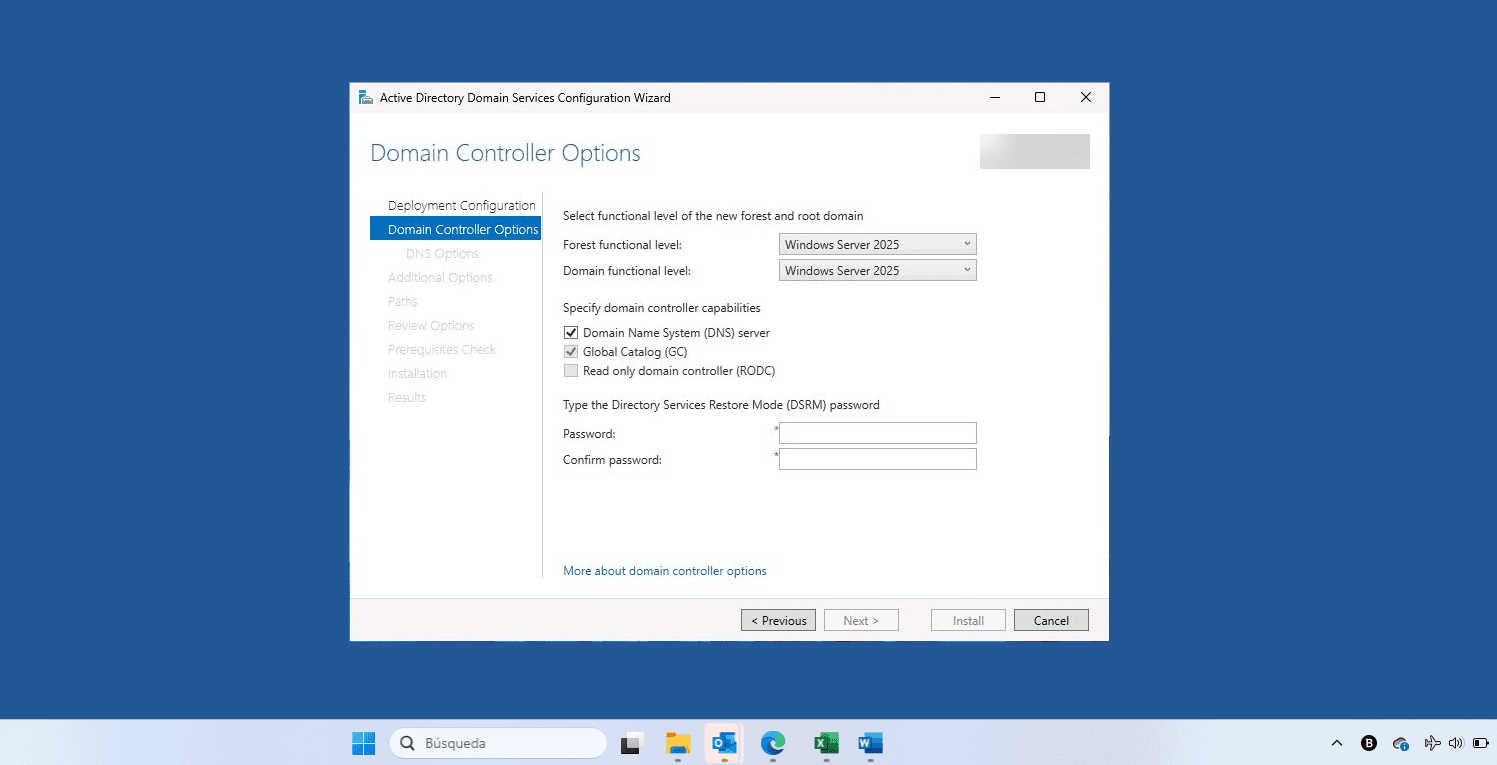Screen dimensions: 1497x765
Task: Click the battery tray icon
Action: click(1480, 743)
